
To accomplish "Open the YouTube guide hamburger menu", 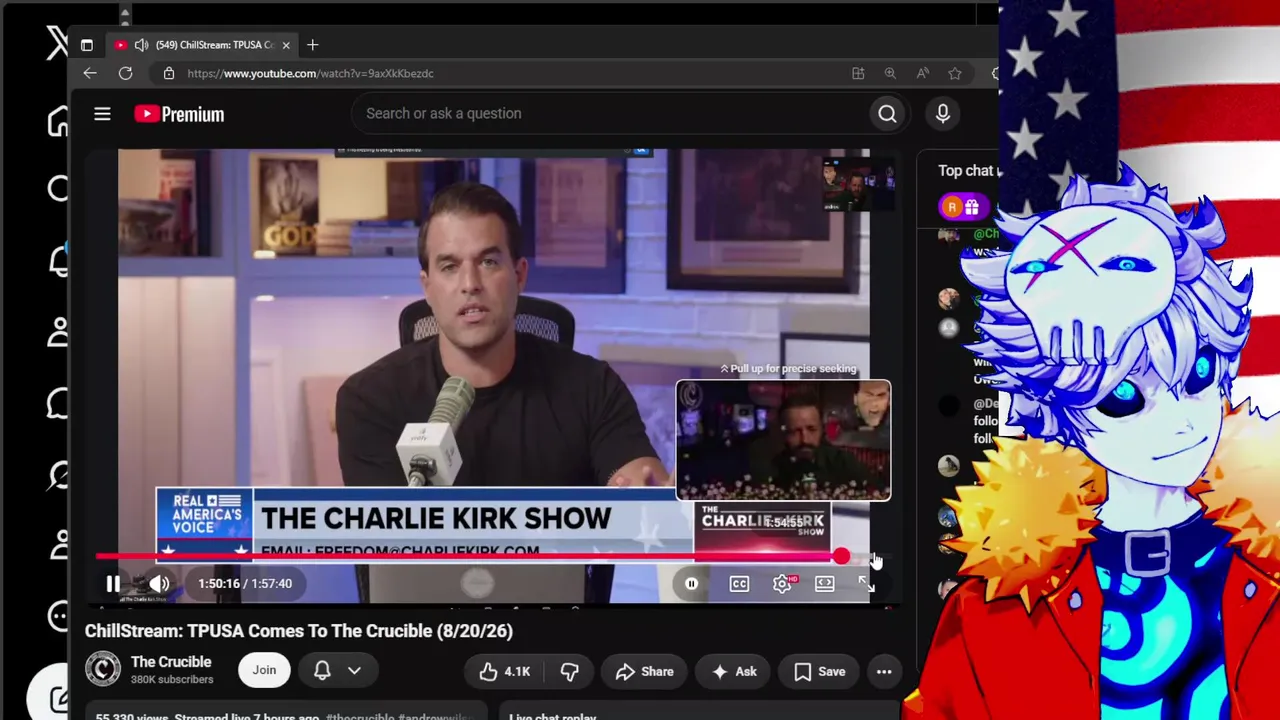I will [102, 114].
